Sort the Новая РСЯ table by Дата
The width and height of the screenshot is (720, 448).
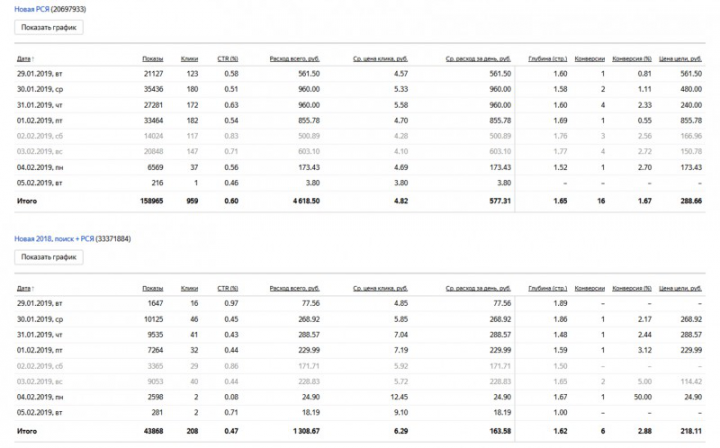point(25,59)
